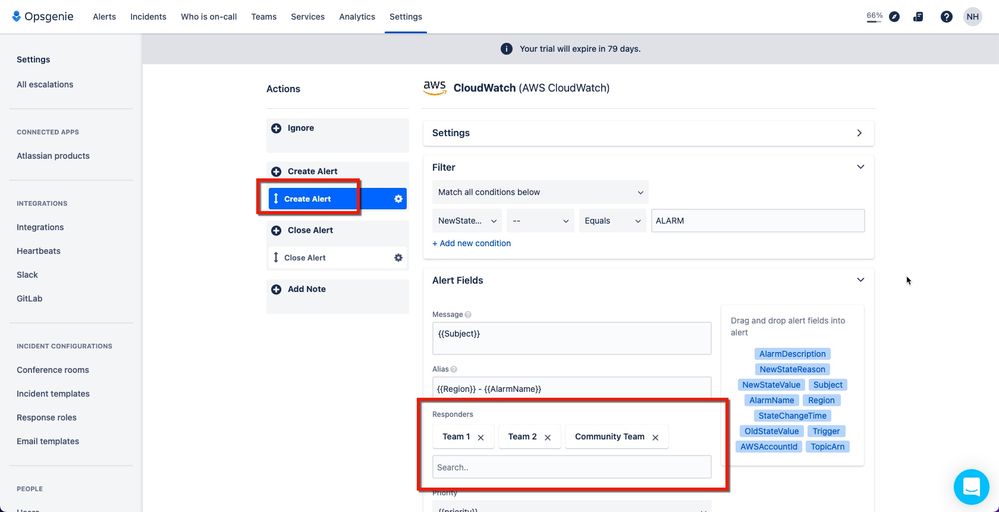Click the TopicArn field tag
Image resolution: width=999 pixels, height=512 pixels.
(828, 447)
